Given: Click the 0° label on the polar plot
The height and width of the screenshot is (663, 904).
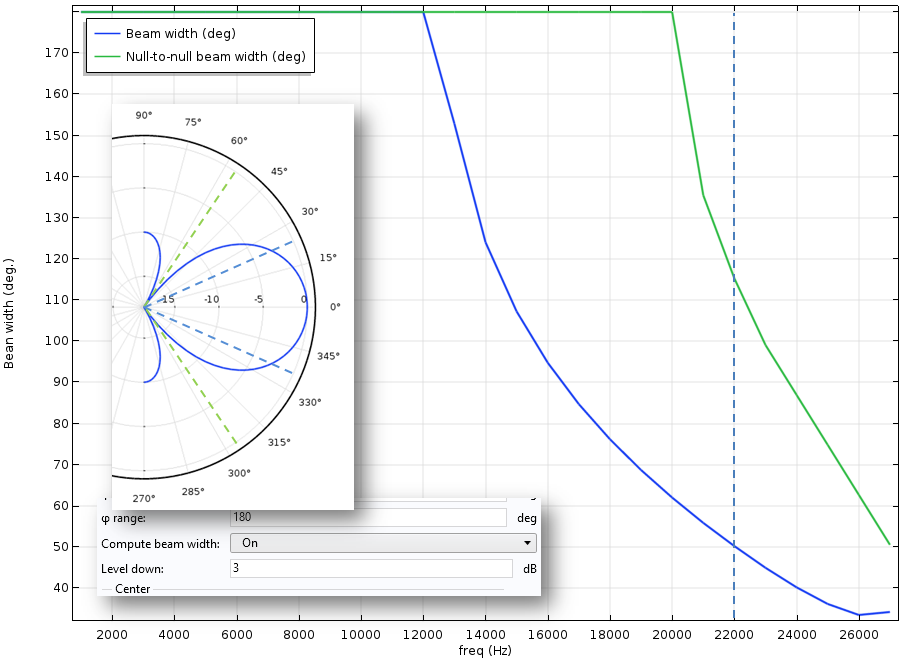Looking at the screenshot, I should click(x=335, y=307).
